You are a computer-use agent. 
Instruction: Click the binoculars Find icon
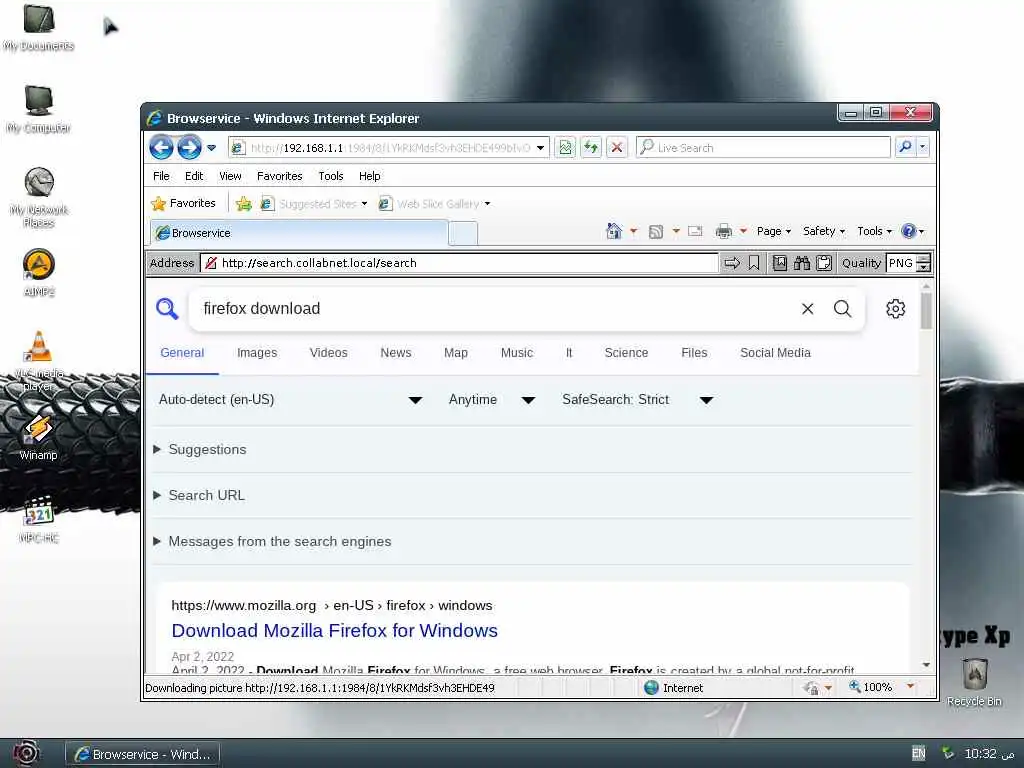802,263
